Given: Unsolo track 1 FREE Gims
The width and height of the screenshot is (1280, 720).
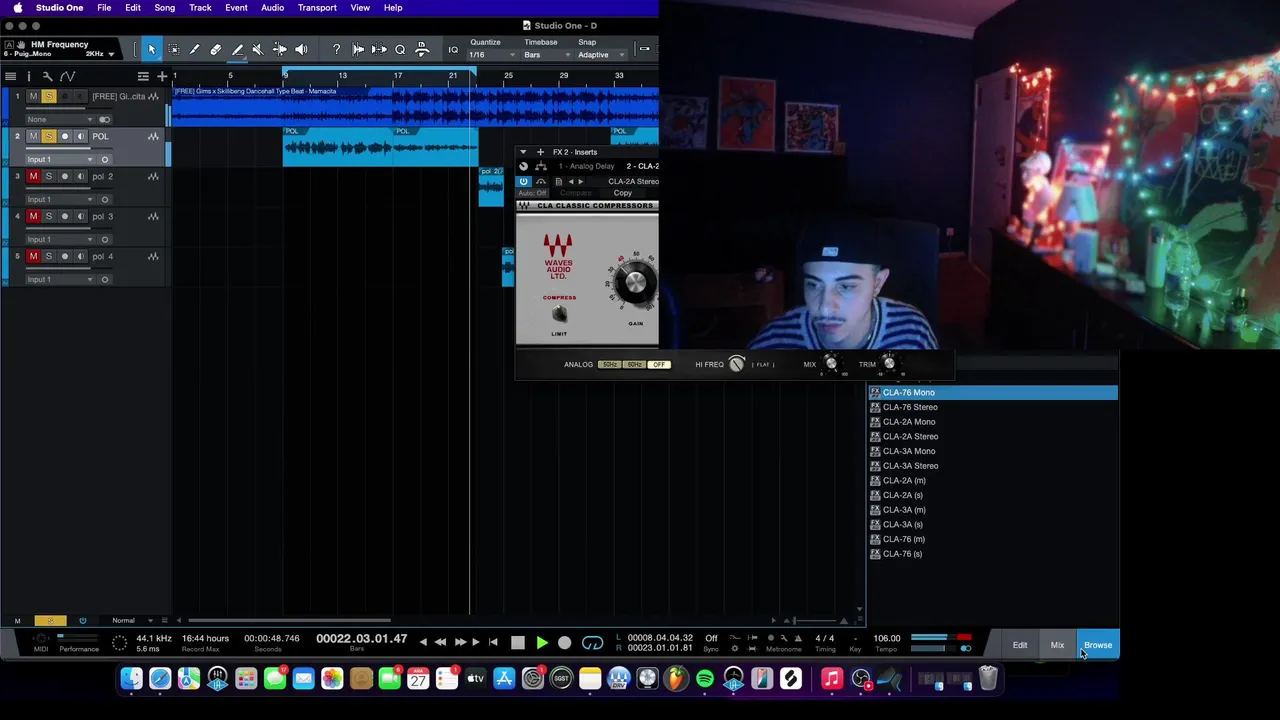Looking at the screenshot, I should coord(49,96).
